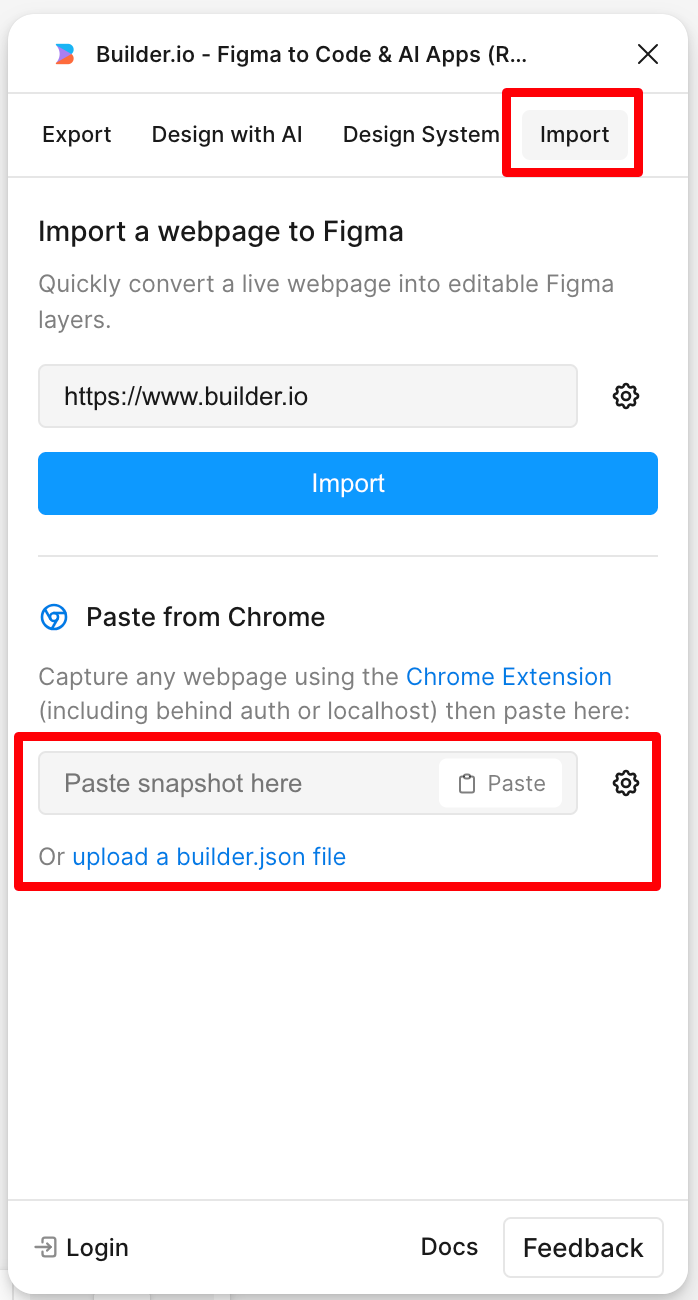
Task: Click the Builder.io logo icon
Action: pos(64,54)
